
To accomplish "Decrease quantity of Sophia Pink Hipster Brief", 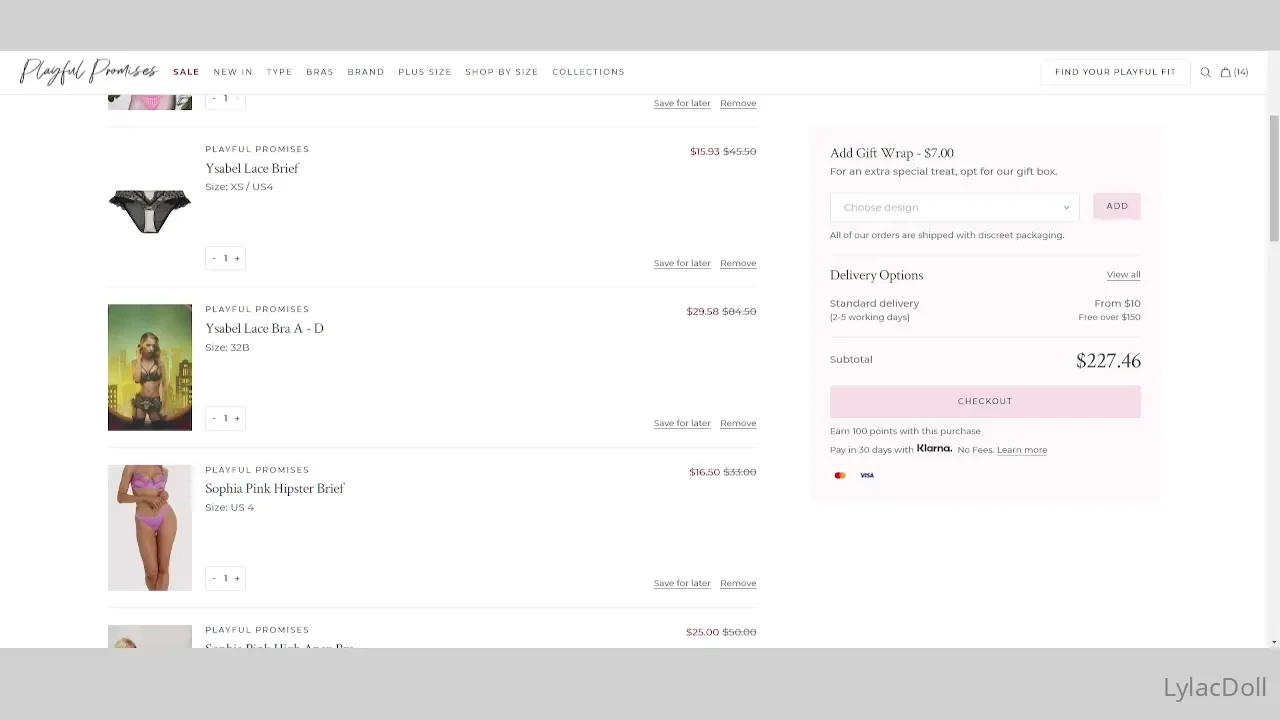I will pos(213,578).
